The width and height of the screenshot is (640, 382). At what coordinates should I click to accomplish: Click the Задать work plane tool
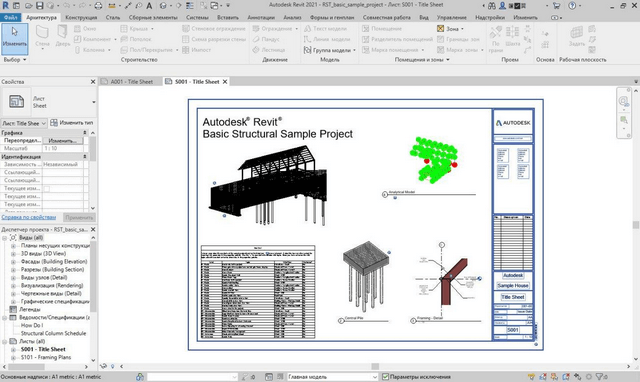click(x=577, y=36)
